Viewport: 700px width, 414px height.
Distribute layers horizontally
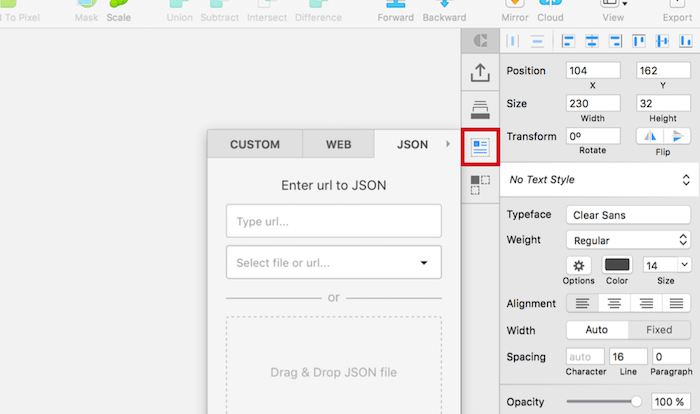[x=512, y=41]
